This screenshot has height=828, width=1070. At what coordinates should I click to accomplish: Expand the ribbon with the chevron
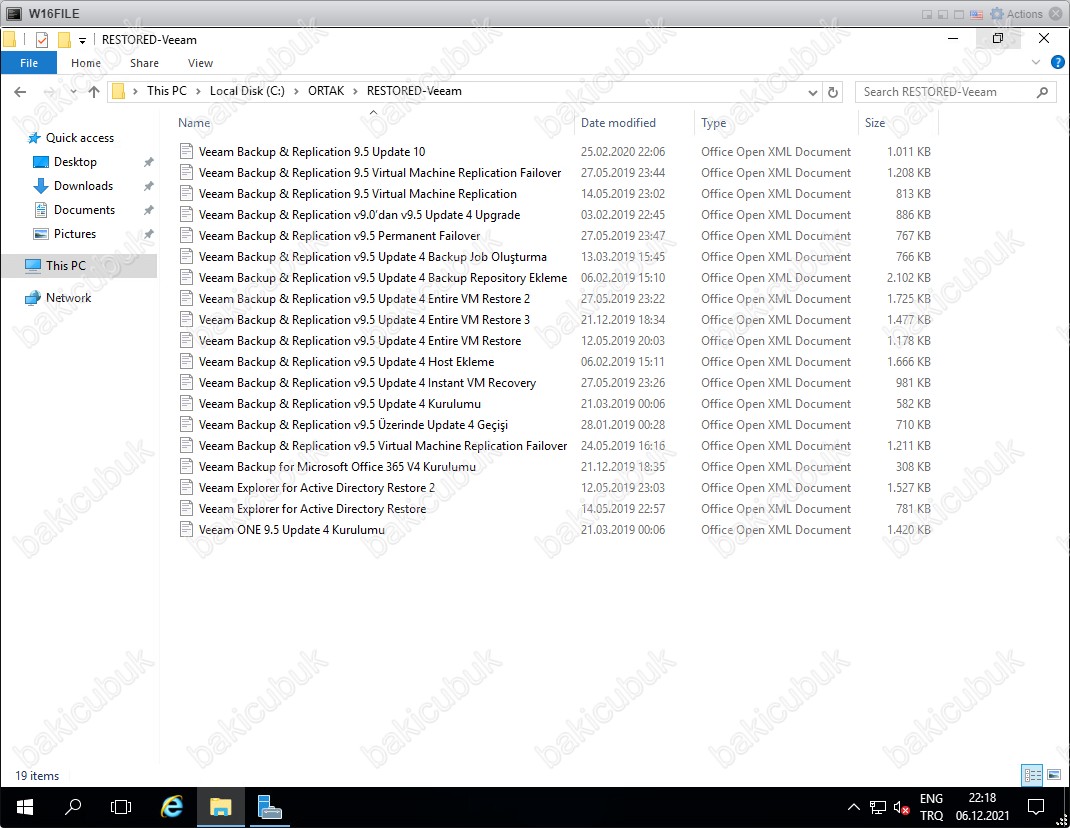tap(1036, 62)
